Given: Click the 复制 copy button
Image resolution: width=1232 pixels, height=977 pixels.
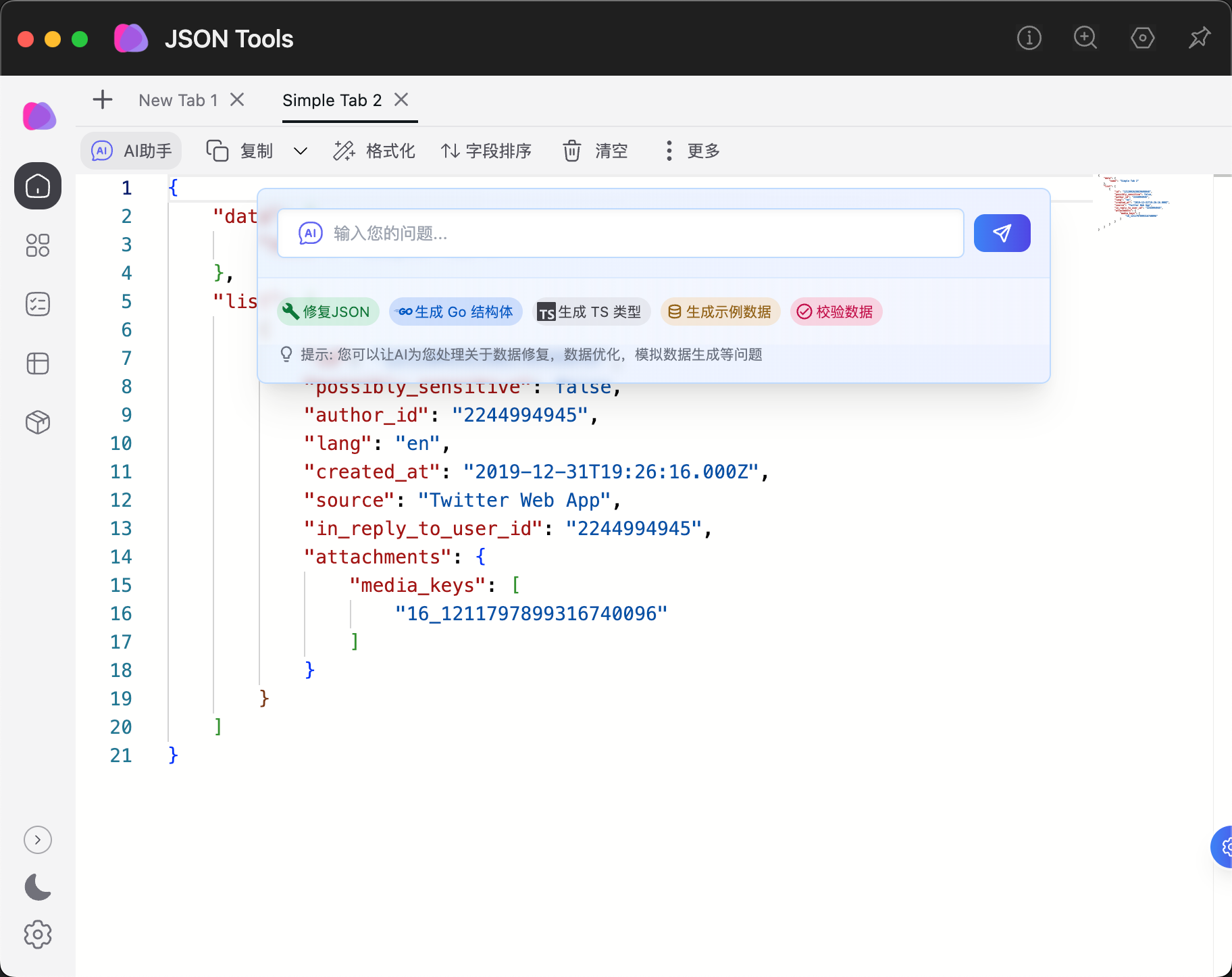Looking at the screenshot, I should 240,151.
